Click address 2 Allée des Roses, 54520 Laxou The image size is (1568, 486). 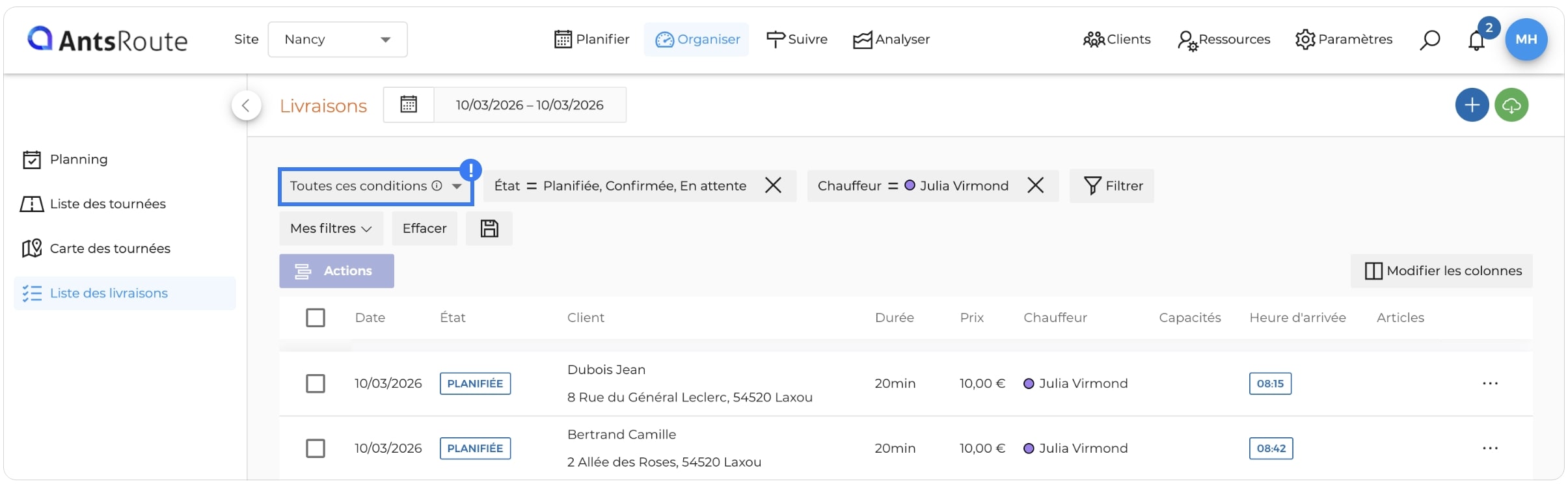[664, 463]
